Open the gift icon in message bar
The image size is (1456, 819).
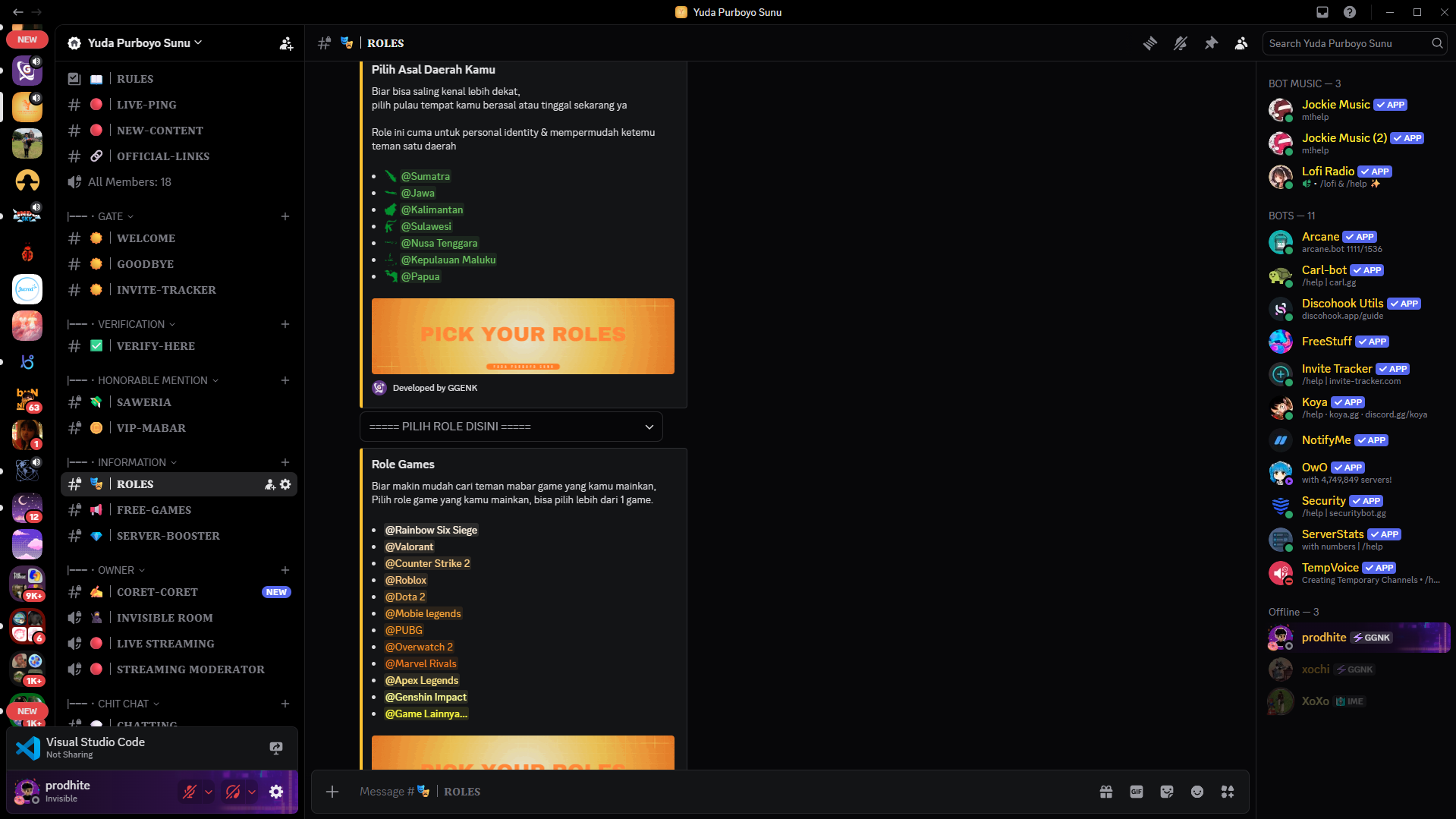[x=1106, y=792]
